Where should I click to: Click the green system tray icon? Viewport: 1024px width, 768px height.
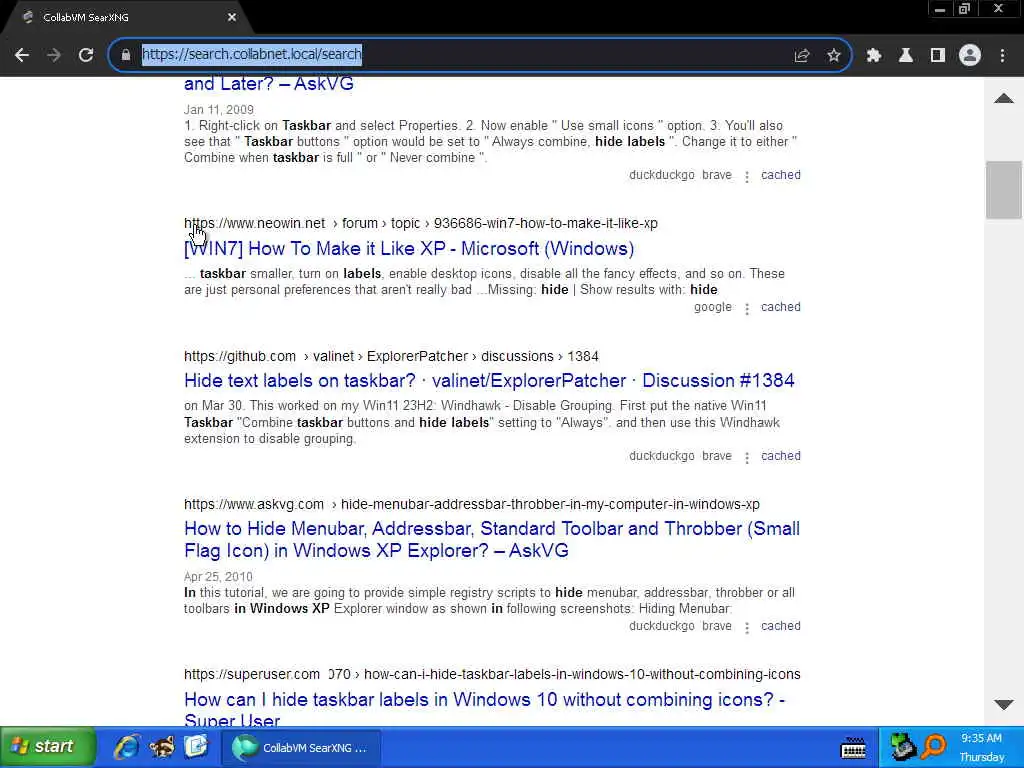tap(903, 747)
